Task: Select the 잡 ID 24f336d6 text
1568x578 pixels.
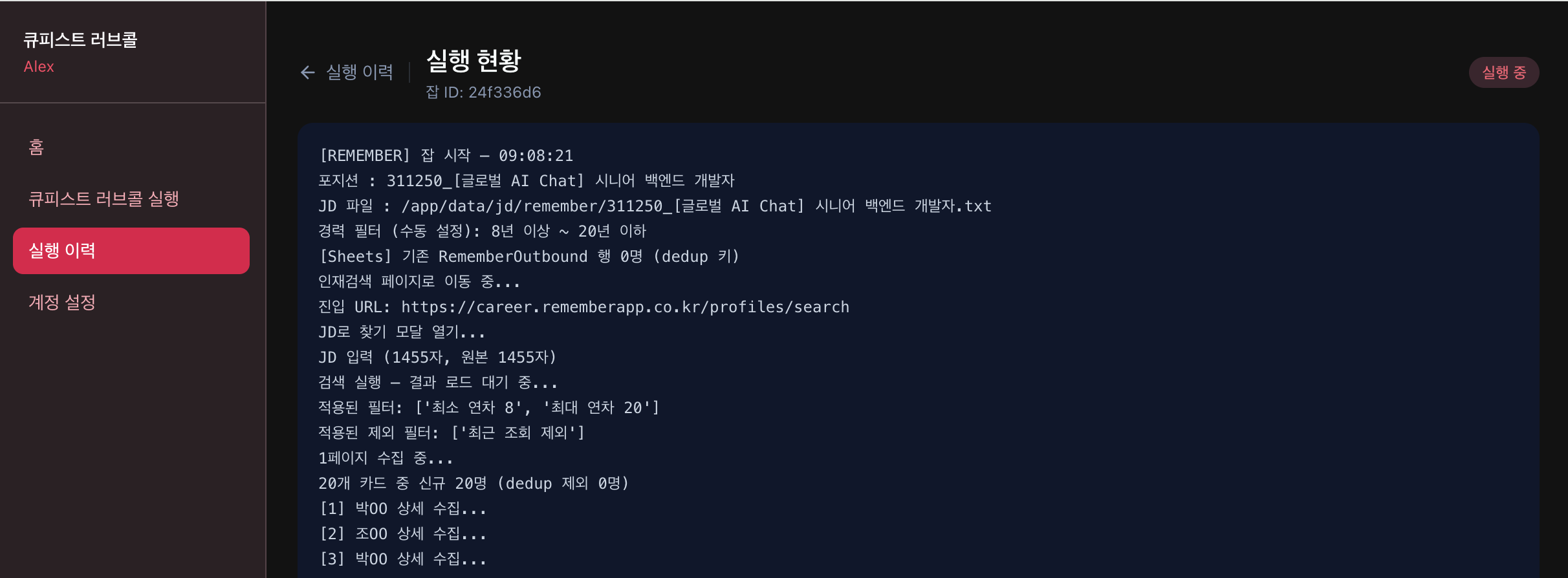Action: point(483,92)
